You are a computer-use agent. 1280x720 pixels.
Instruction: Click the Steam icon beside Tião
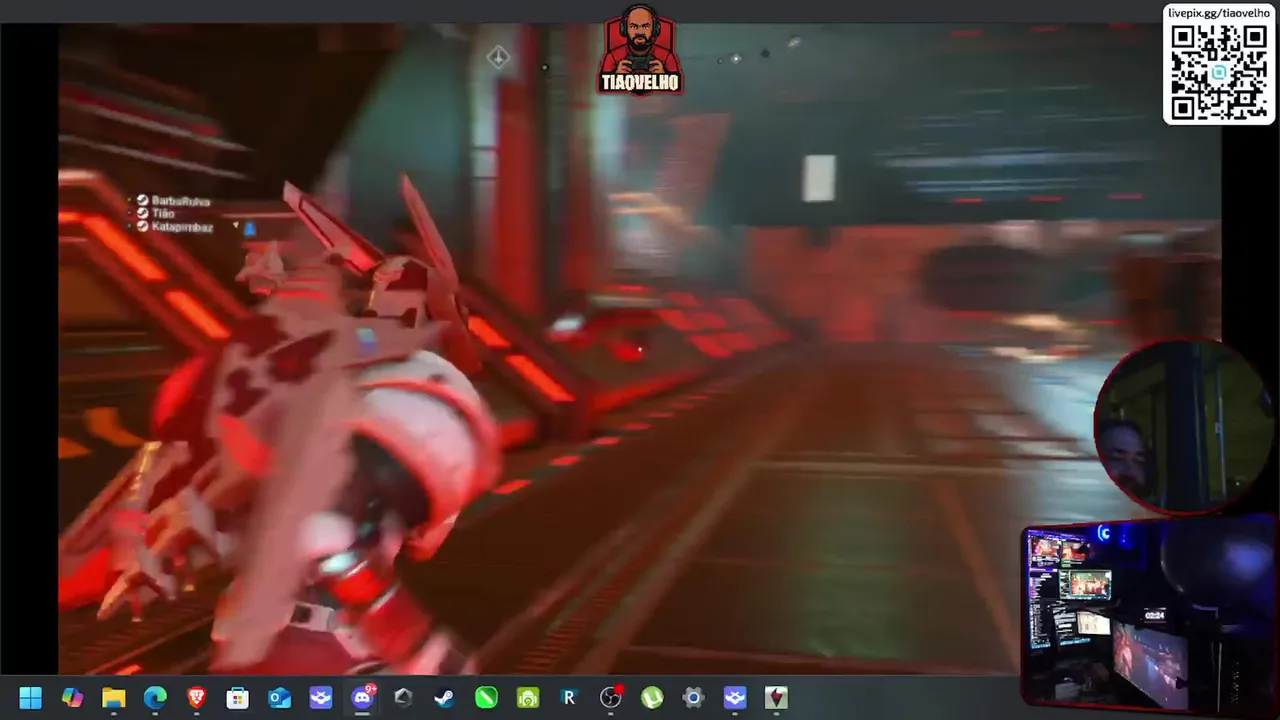143,214
